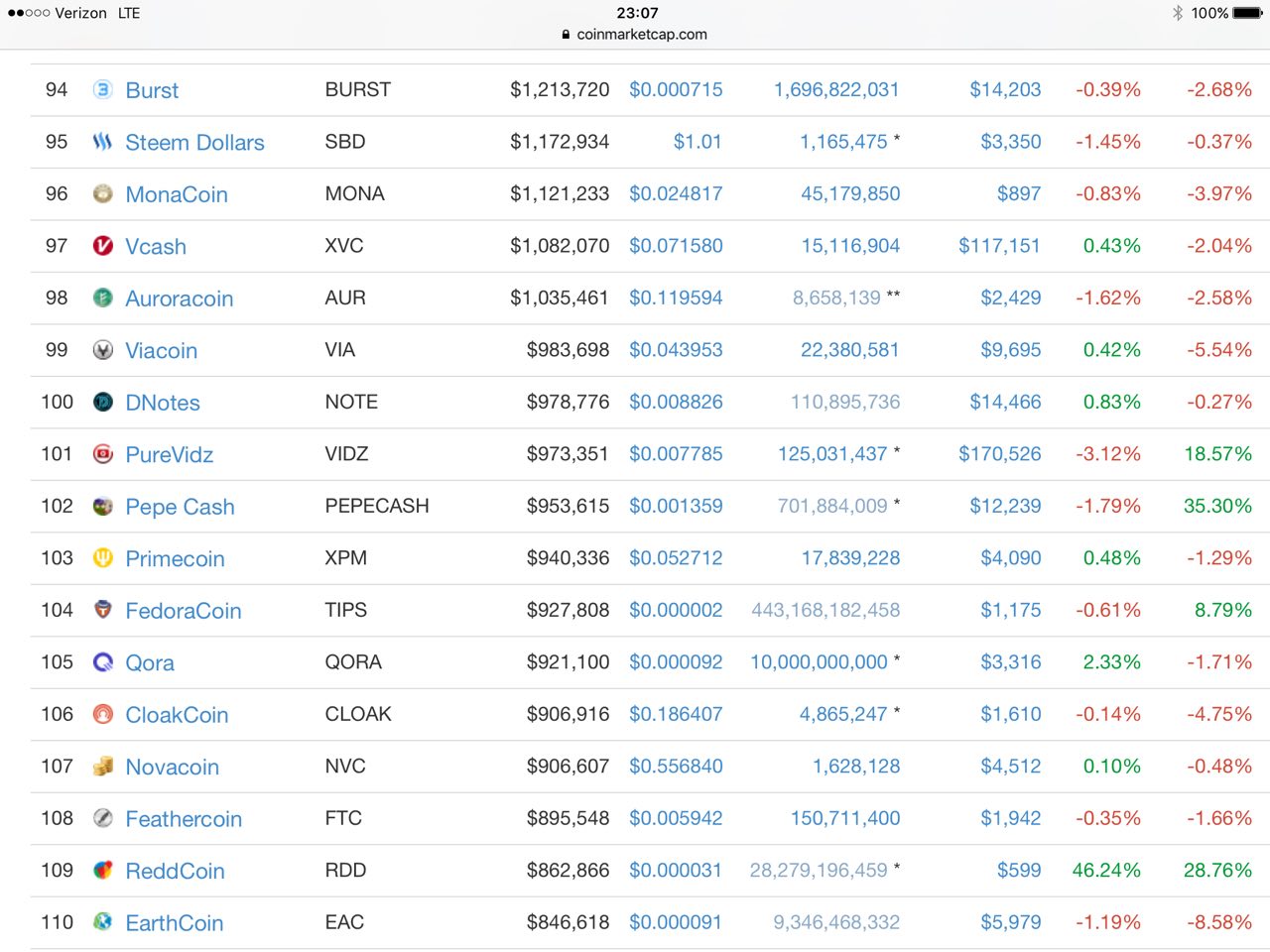
Task: Tap the Bluetooth icon in status bar
Action: (1178, 13)
